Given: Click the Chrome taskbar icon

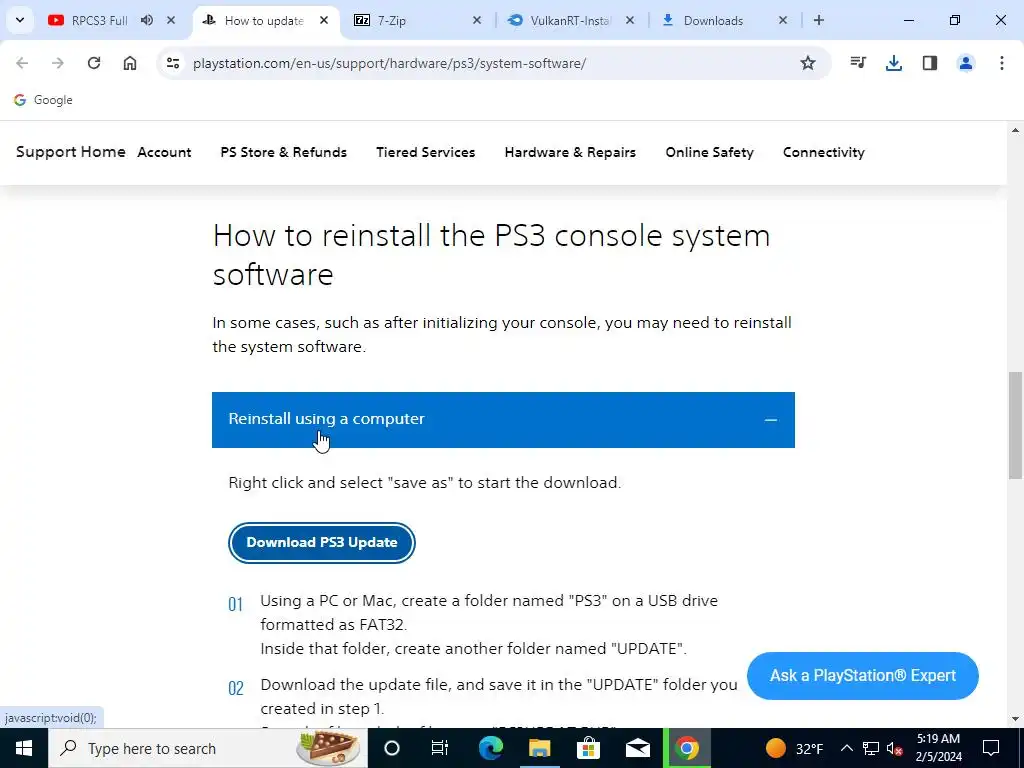Looking at the screenshot, I should 686,748.
